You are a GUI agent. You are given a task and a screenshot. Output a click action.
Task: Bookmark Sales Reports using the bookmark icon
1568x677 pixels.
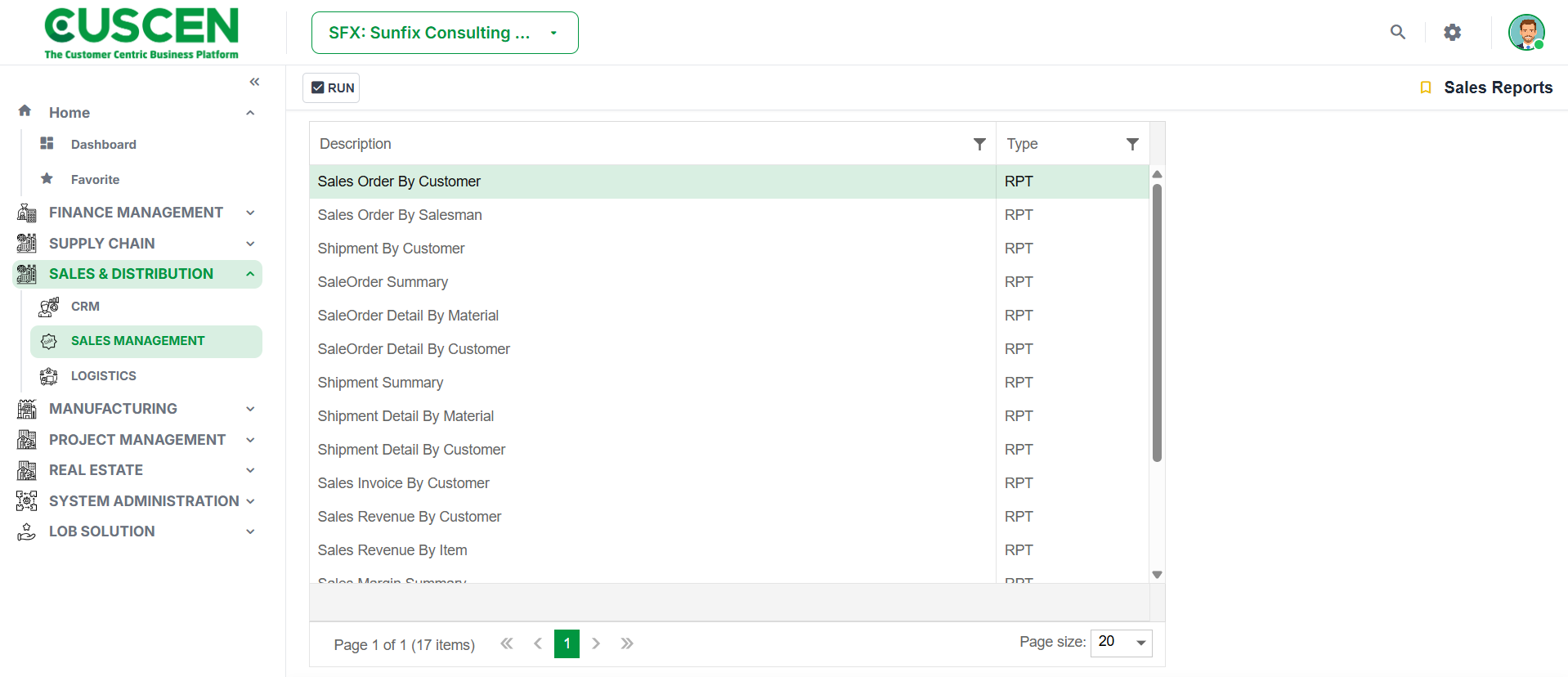click(1426, 87)
